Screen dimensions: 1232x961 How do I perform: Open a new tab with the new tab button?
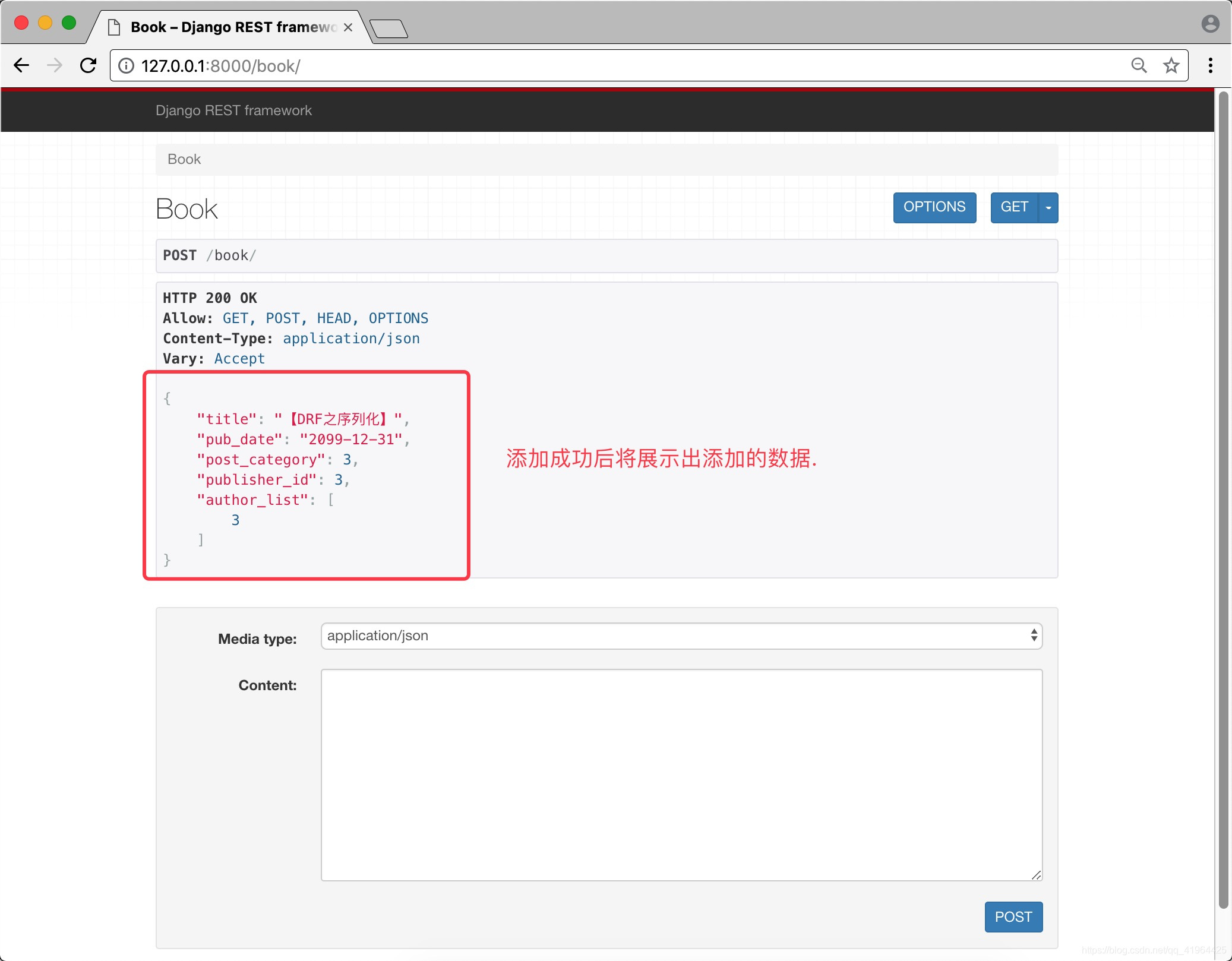click(388, 29)
